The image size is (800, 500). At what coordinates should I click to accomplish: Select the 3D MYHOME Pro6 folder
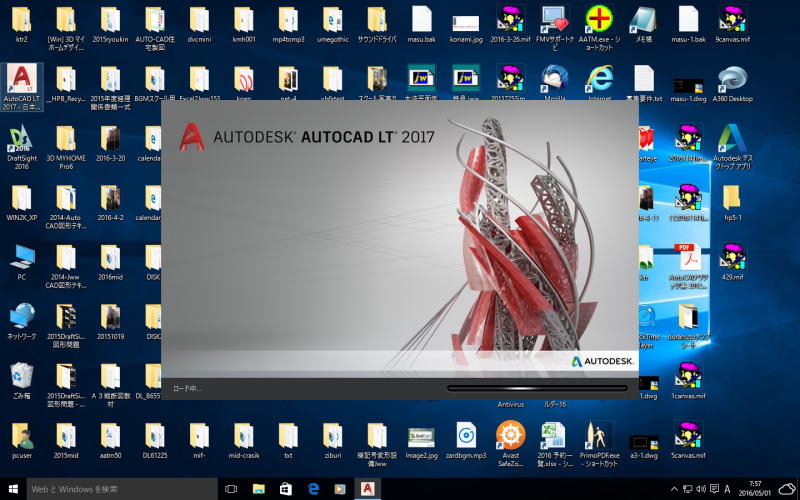pyautogui.click(x=66, y=147)
